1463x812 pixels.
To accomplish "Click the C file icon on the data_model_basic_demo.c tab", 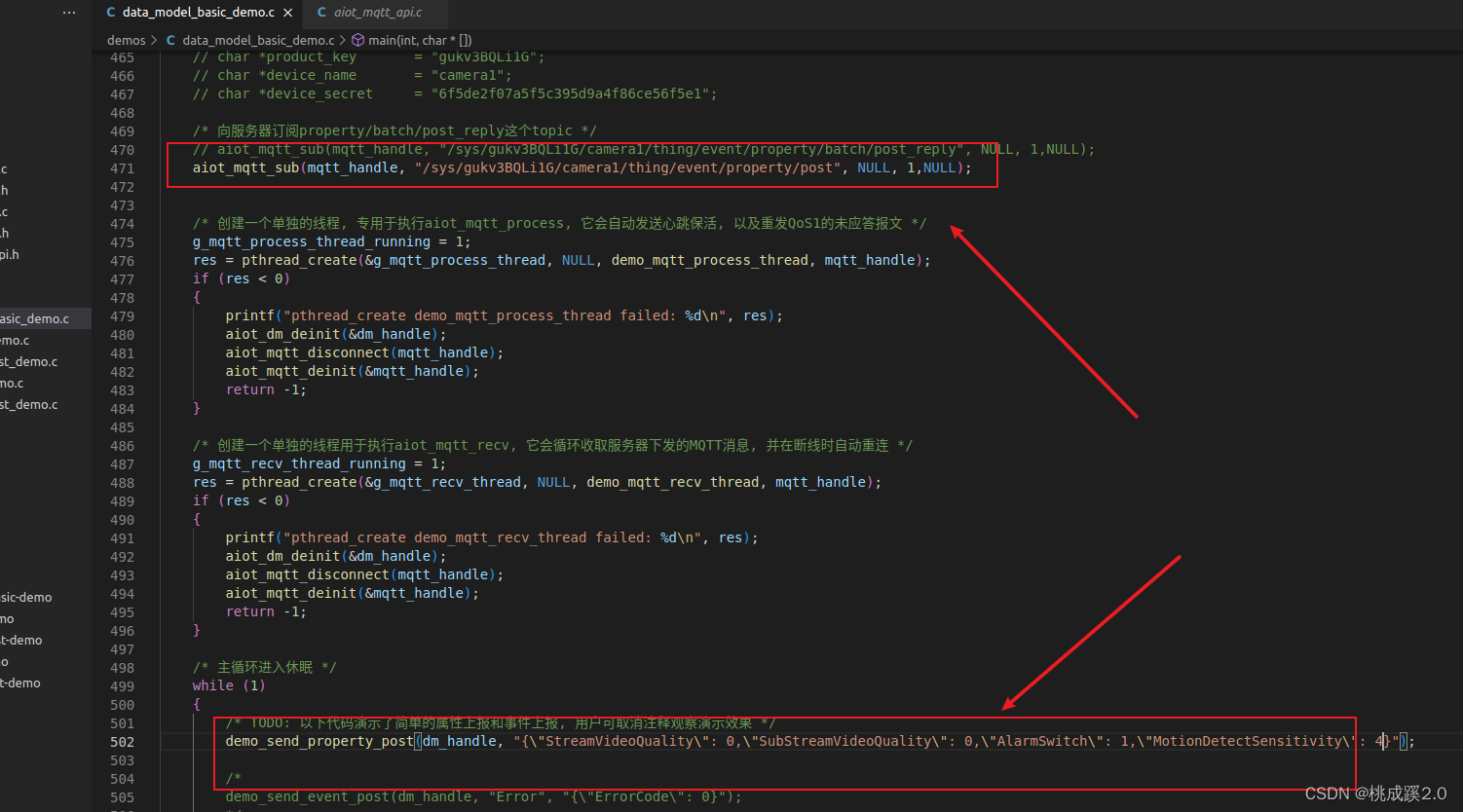I will click(x=110, y=13).
